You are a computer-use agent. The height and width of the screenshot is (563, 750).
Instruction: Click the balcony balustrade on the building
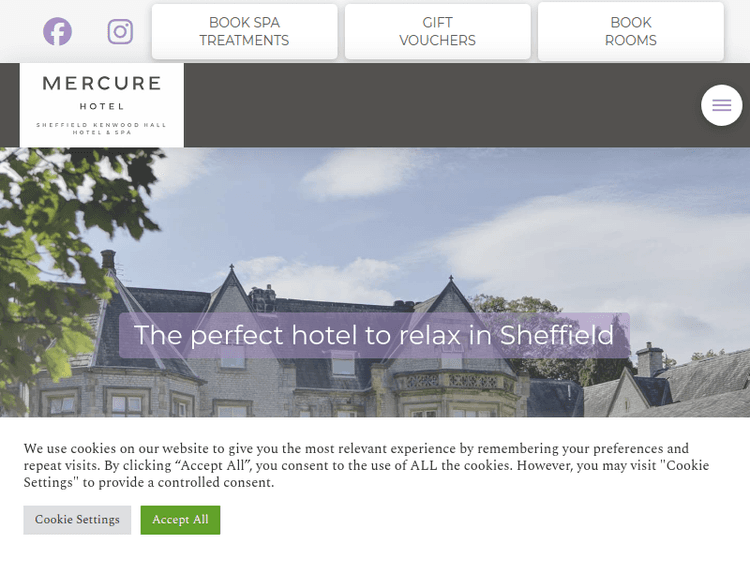[452, 381]
